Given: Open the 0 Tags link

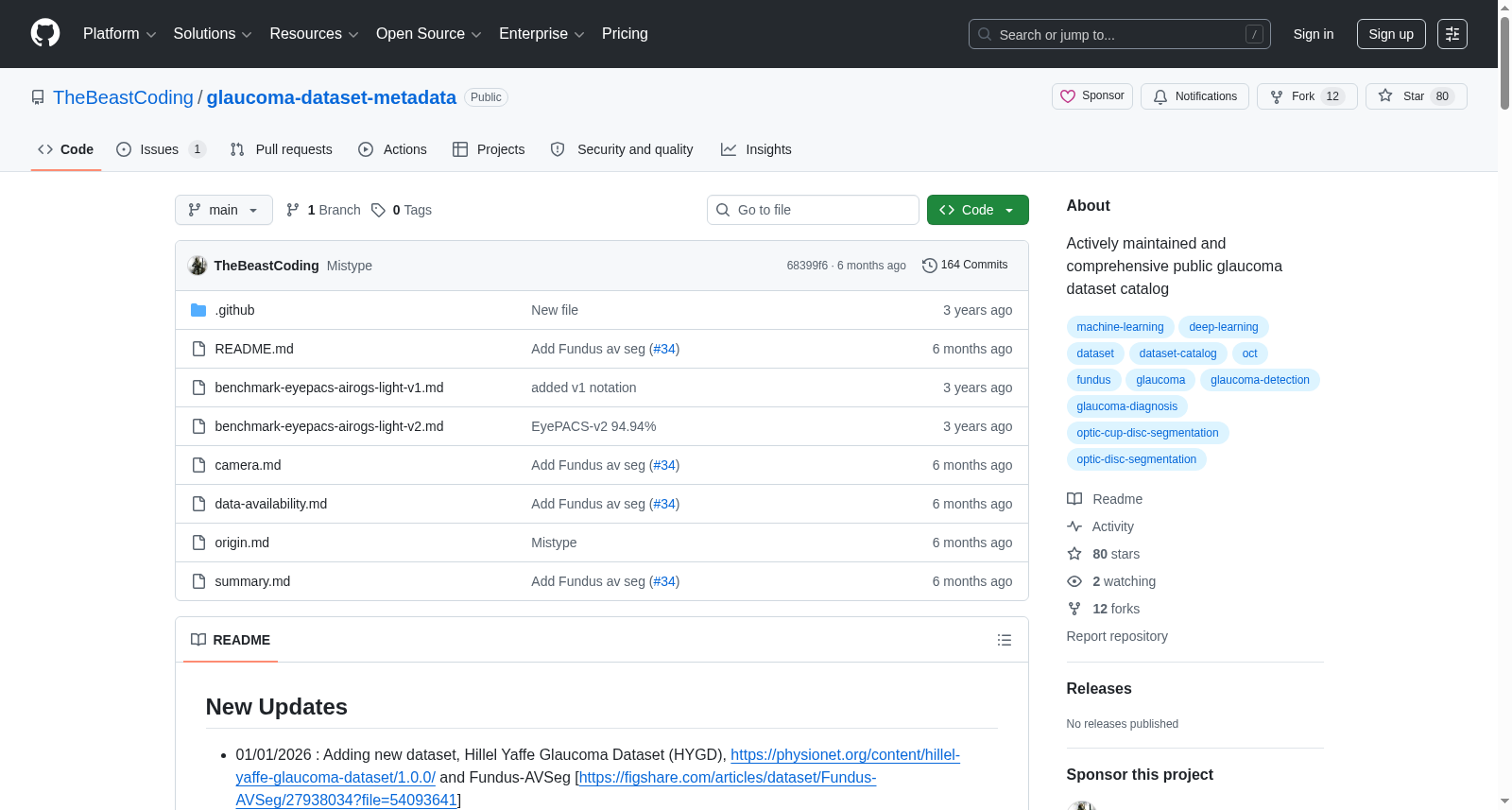Looking at the screenshot, I should tap(402, 210).
